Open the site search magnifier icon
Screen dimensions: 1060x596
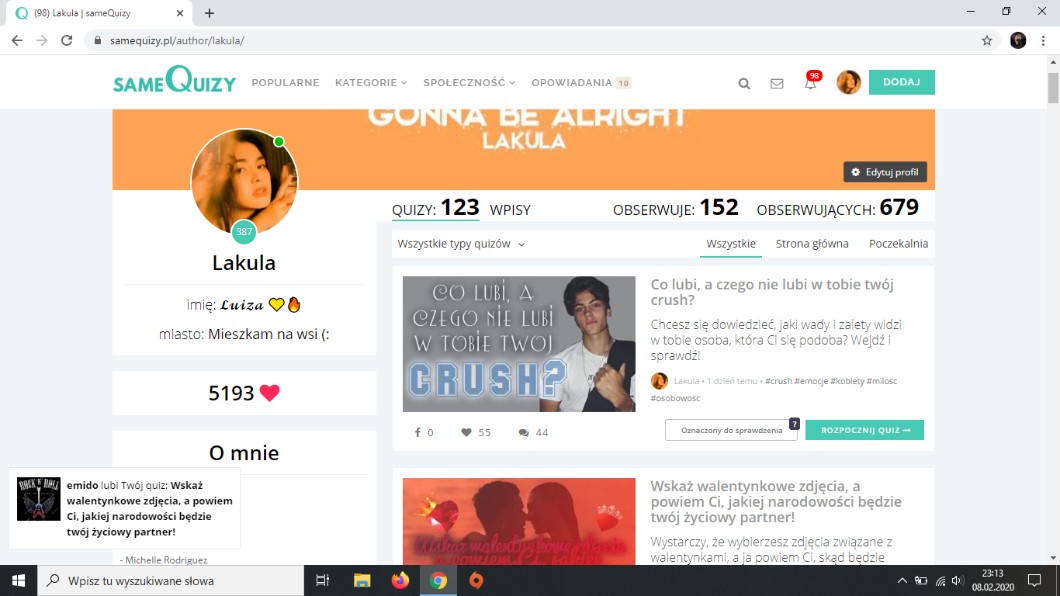[744, 84]
